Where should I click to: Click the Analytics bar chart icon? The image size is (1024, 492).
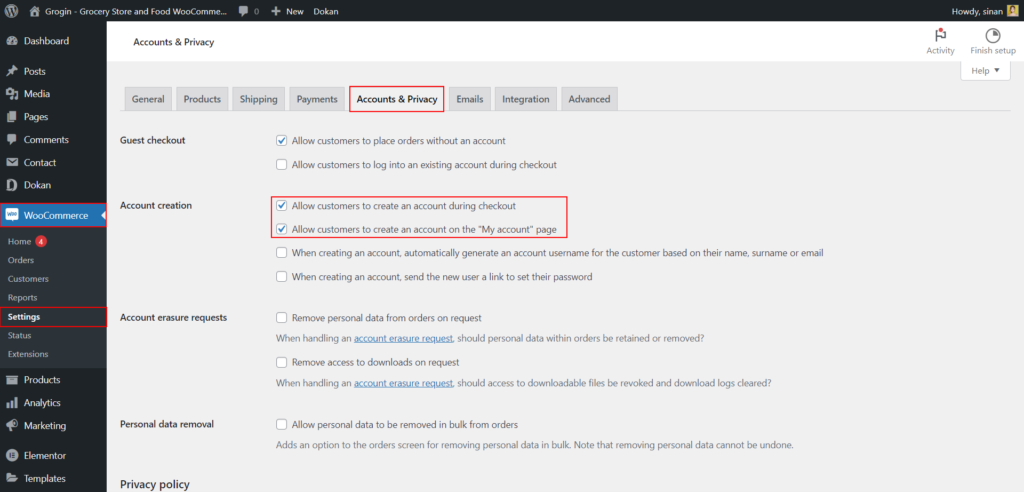12,403
